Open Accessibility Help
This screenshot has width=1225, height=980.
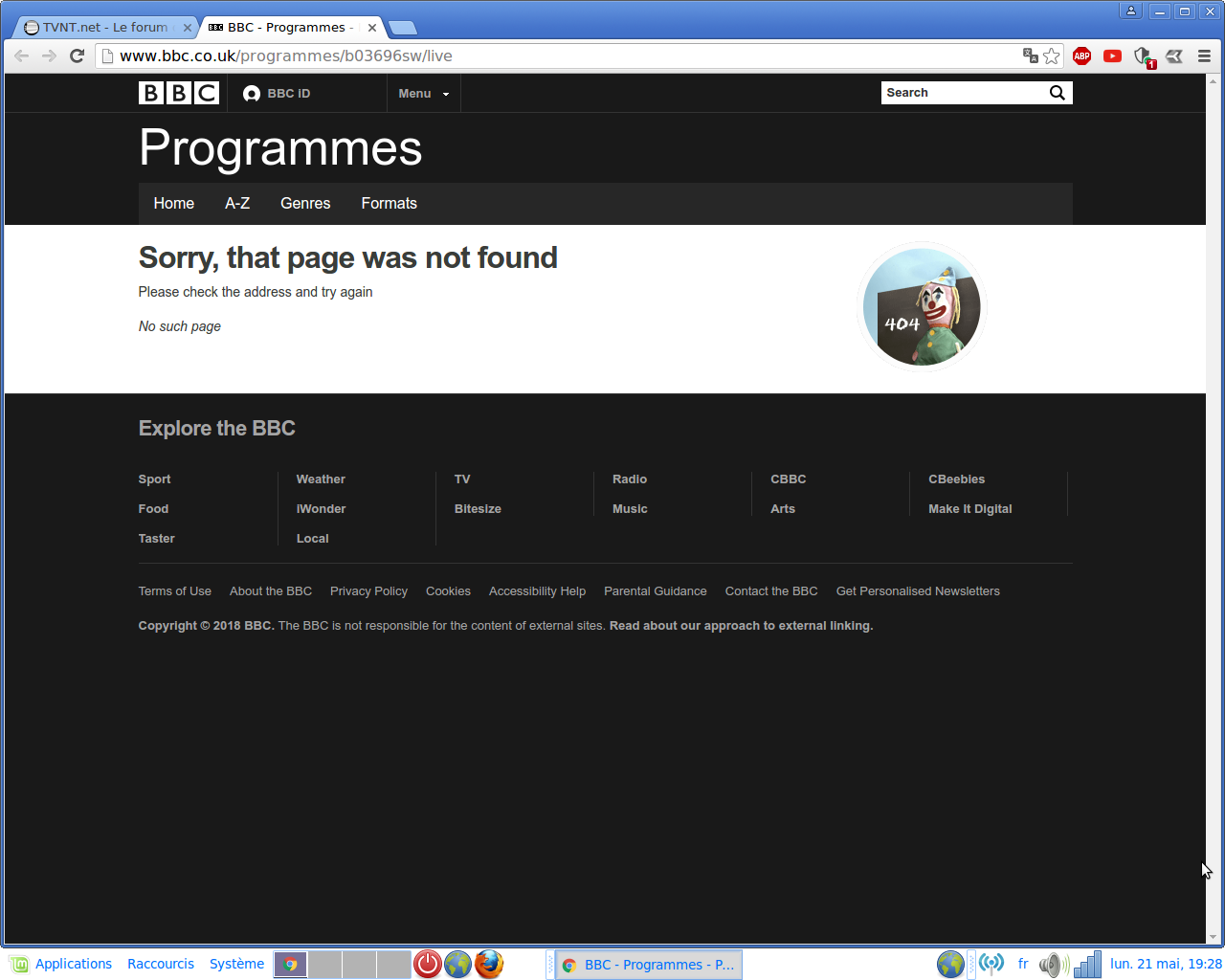click(x=537, y=591)
